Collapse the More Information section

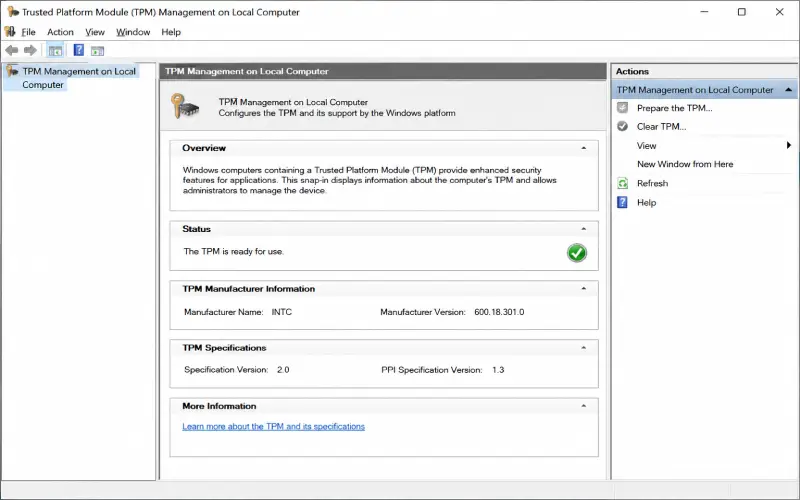tap(584, 406)
